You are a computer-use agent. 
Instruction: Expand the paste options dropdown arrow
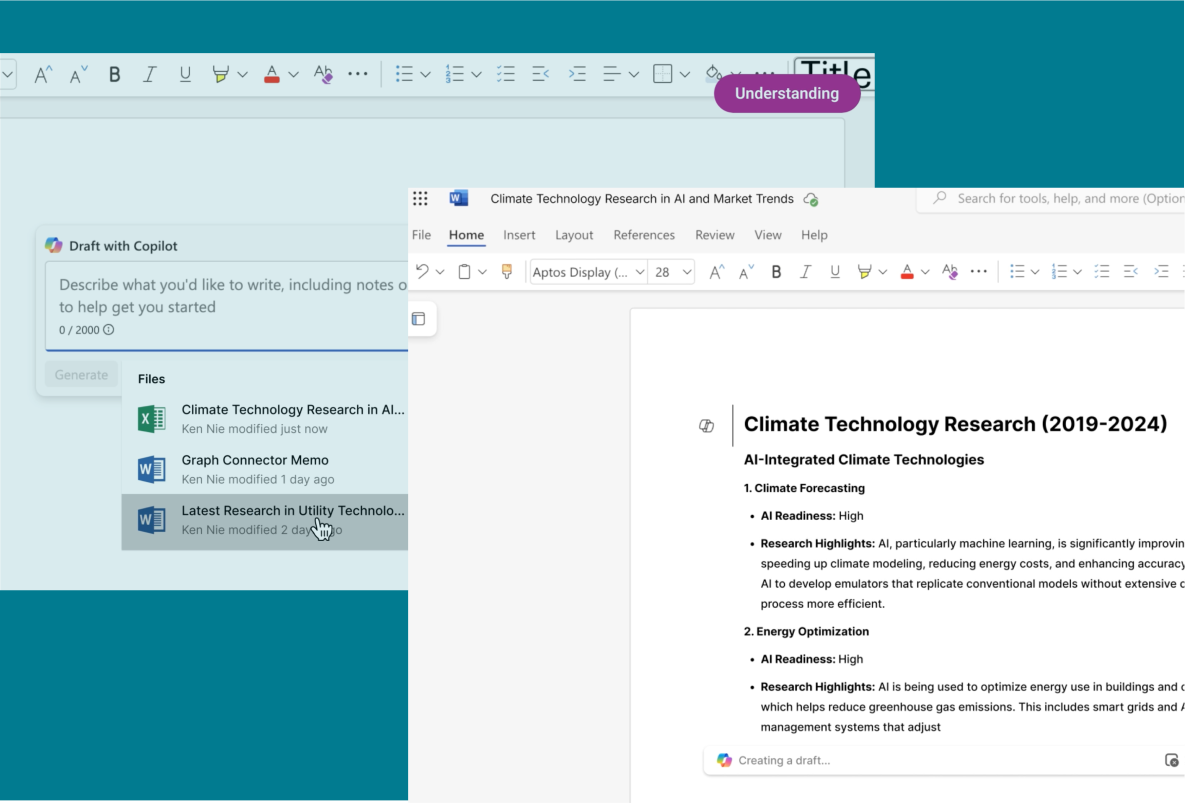click(x=482, y=272)
